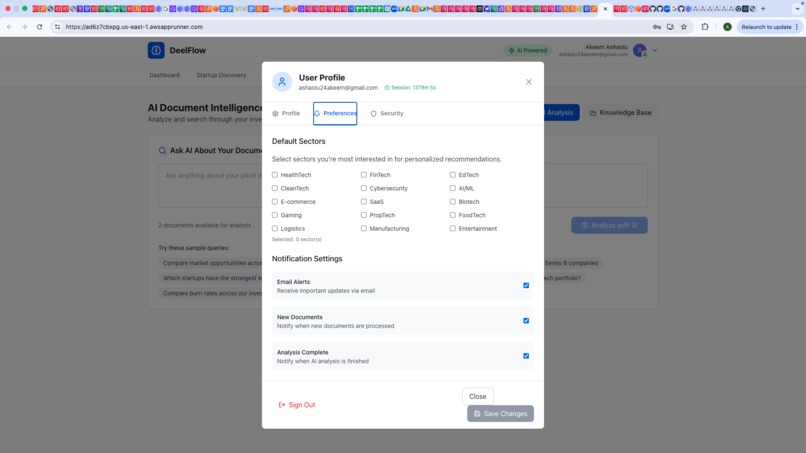The image size is (806, 453).
Task: Click '2 documents available for analysis' text
Action: click(205, 225)
